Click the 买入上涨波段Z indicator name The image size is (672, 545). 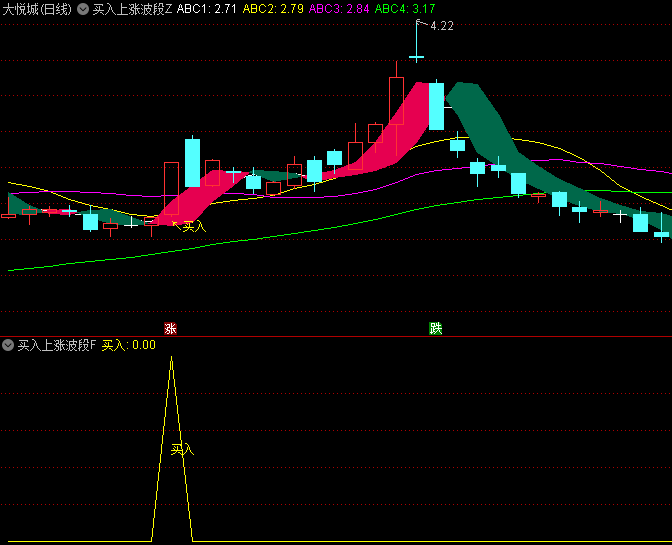[132, 9]
